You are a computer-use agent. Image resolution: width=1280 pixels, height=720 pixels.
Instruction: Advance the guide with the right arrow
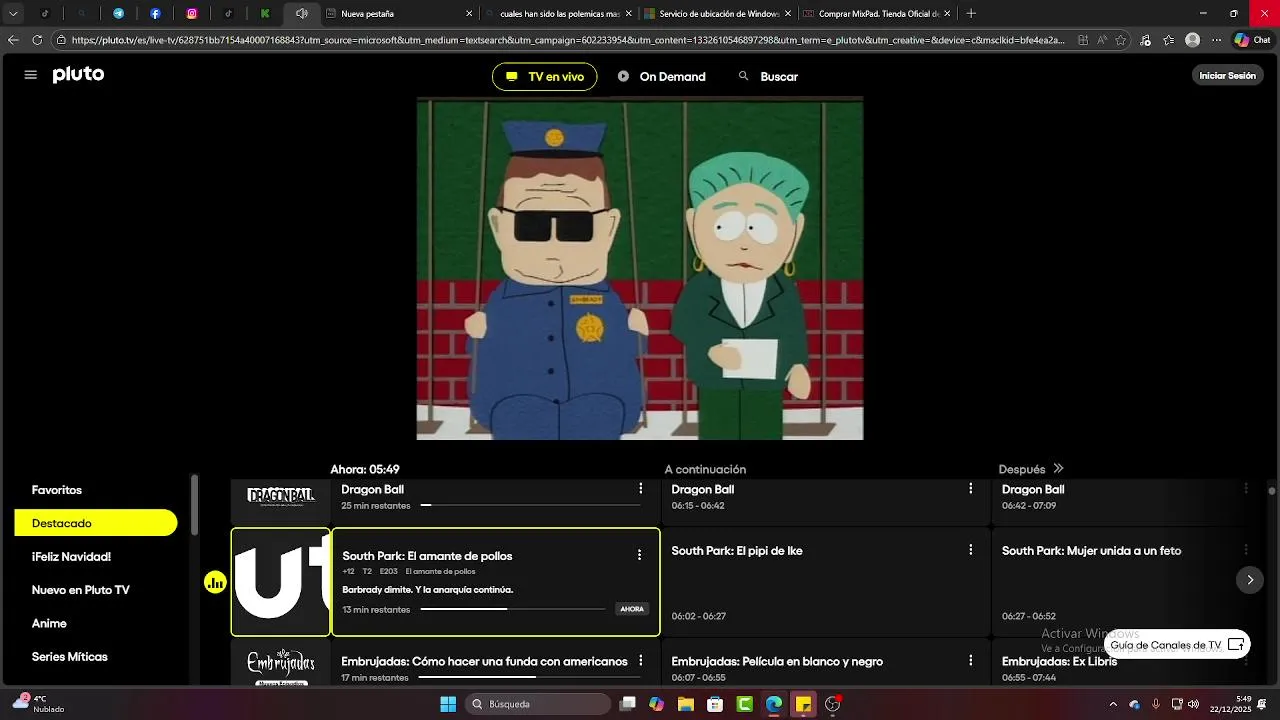click(x=1250, y=580)
